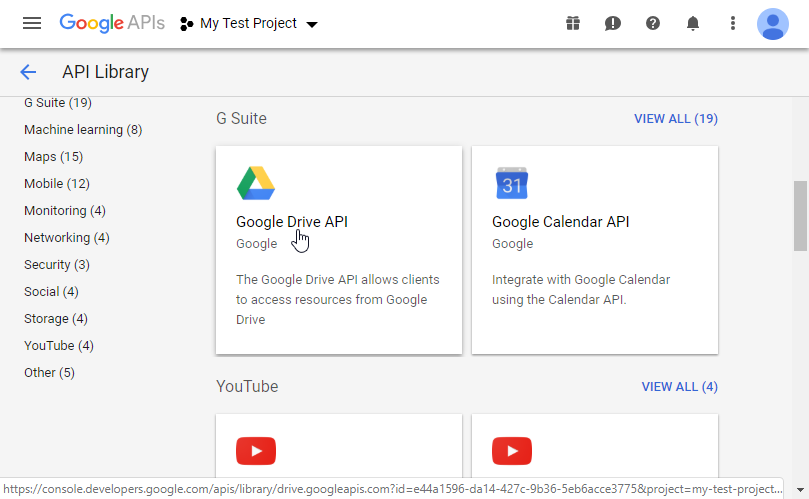Select the Storage (4) category
The width and height of the screenshot is (809, 499).
coord(56,318)
